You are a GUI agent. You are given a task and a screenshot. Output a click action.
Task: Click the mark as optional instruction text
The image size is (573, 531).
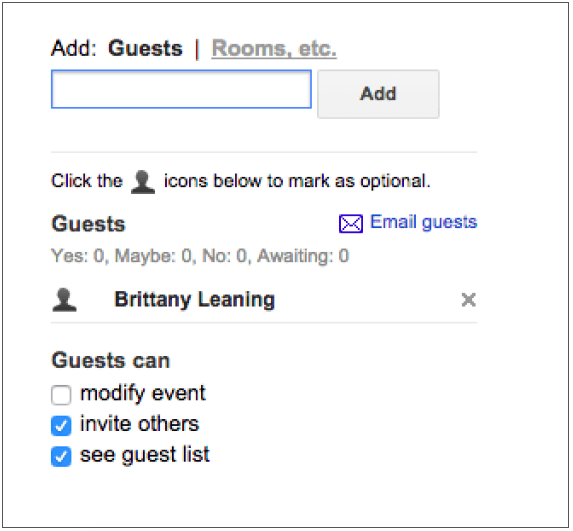tap(297, 181)
